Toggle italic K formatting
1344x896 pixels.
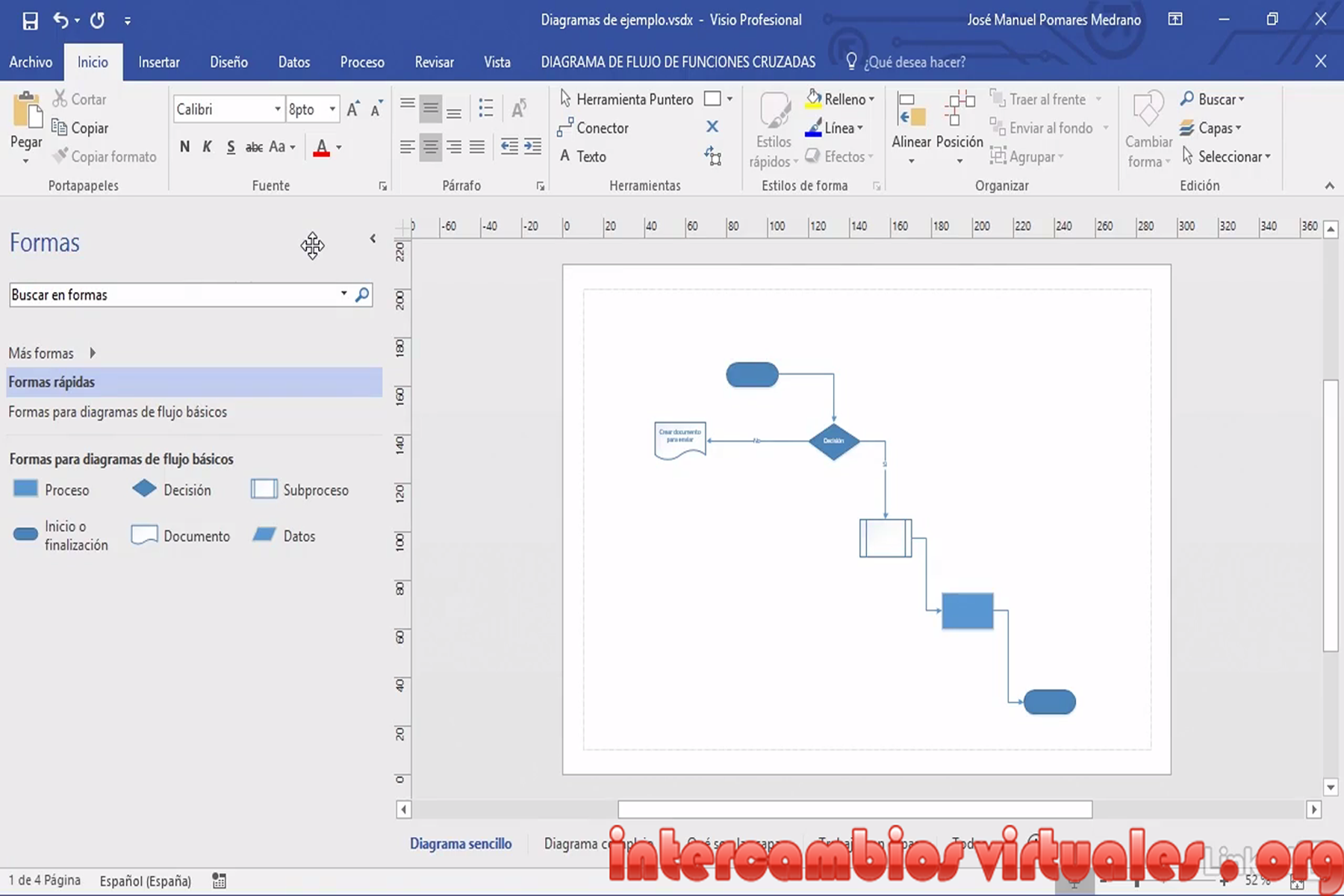(x=208, y=146)
